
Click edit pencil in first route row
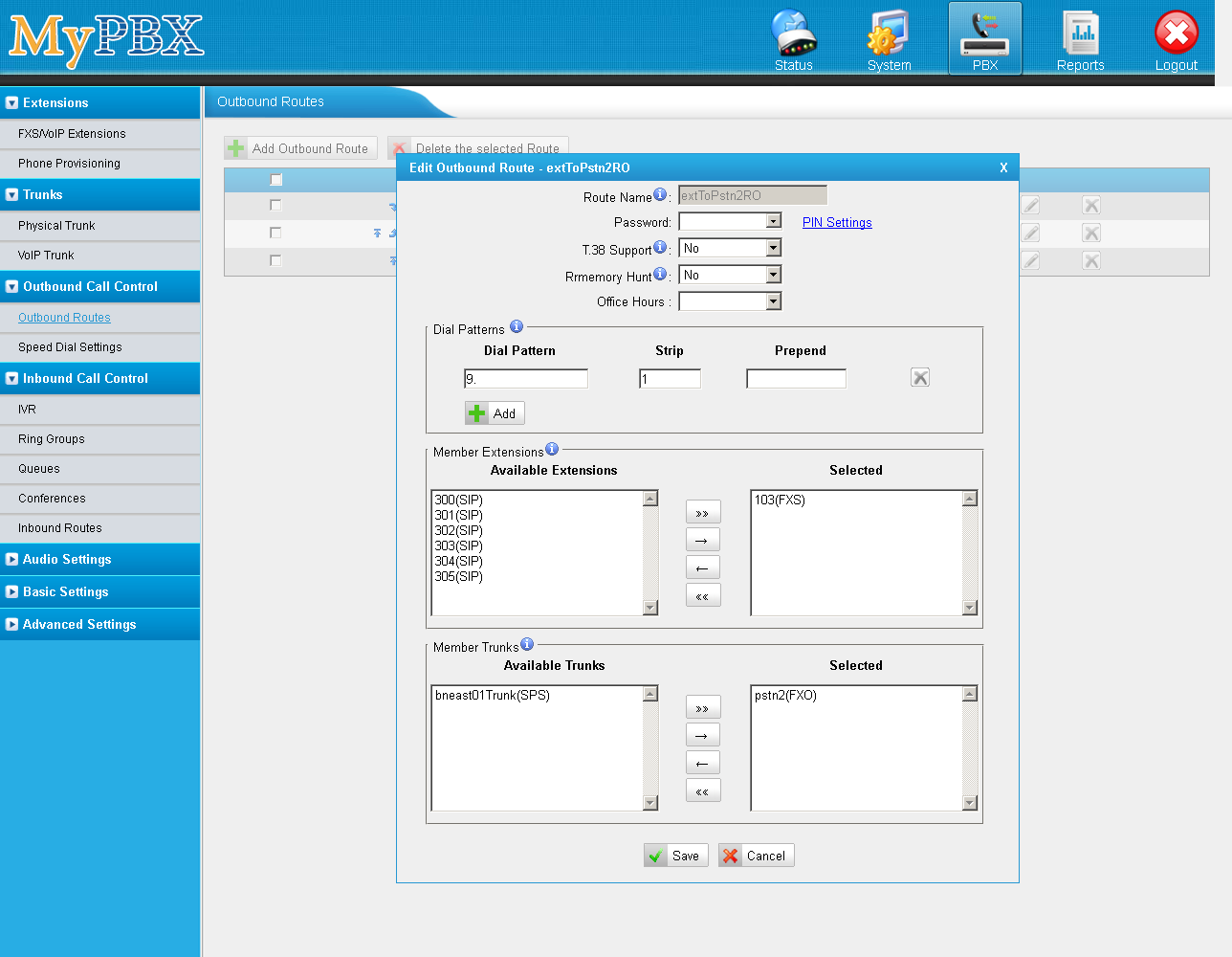pos(1030,205)
